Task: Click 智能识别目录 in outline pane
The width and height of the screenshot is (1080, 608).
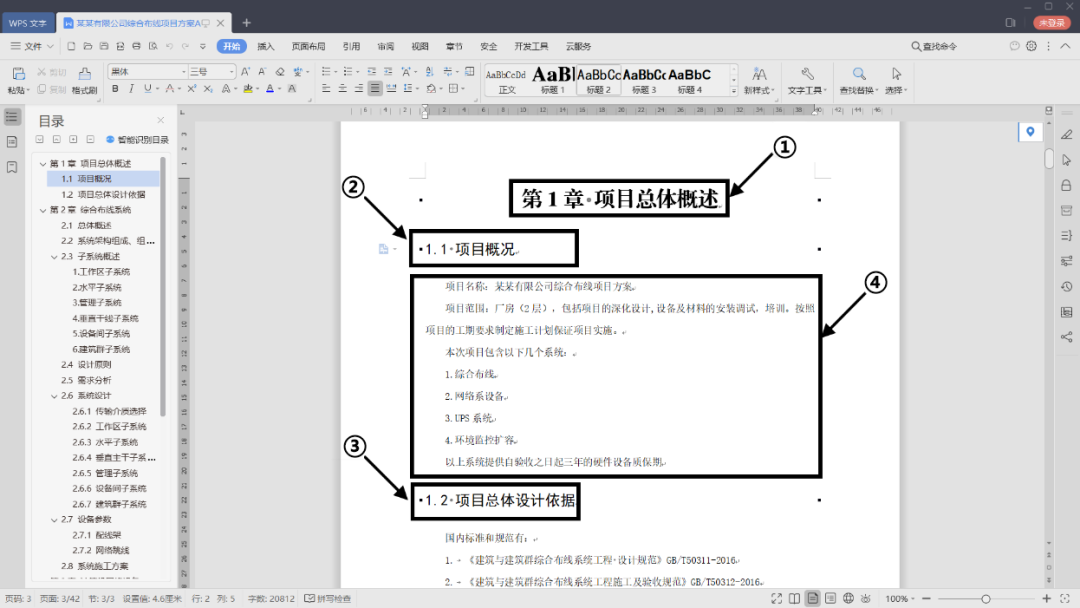Action: pos(138,140)
